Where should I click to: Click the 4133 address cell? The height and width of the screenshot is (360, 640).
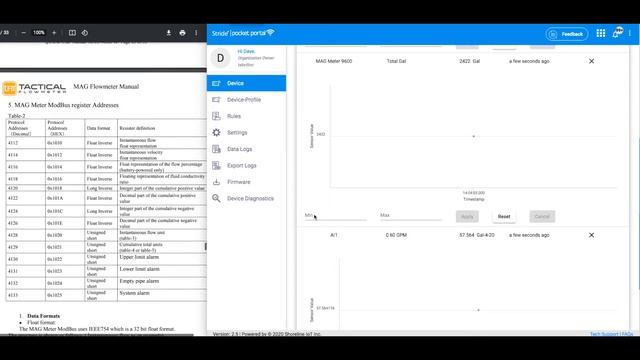(25, 295)
